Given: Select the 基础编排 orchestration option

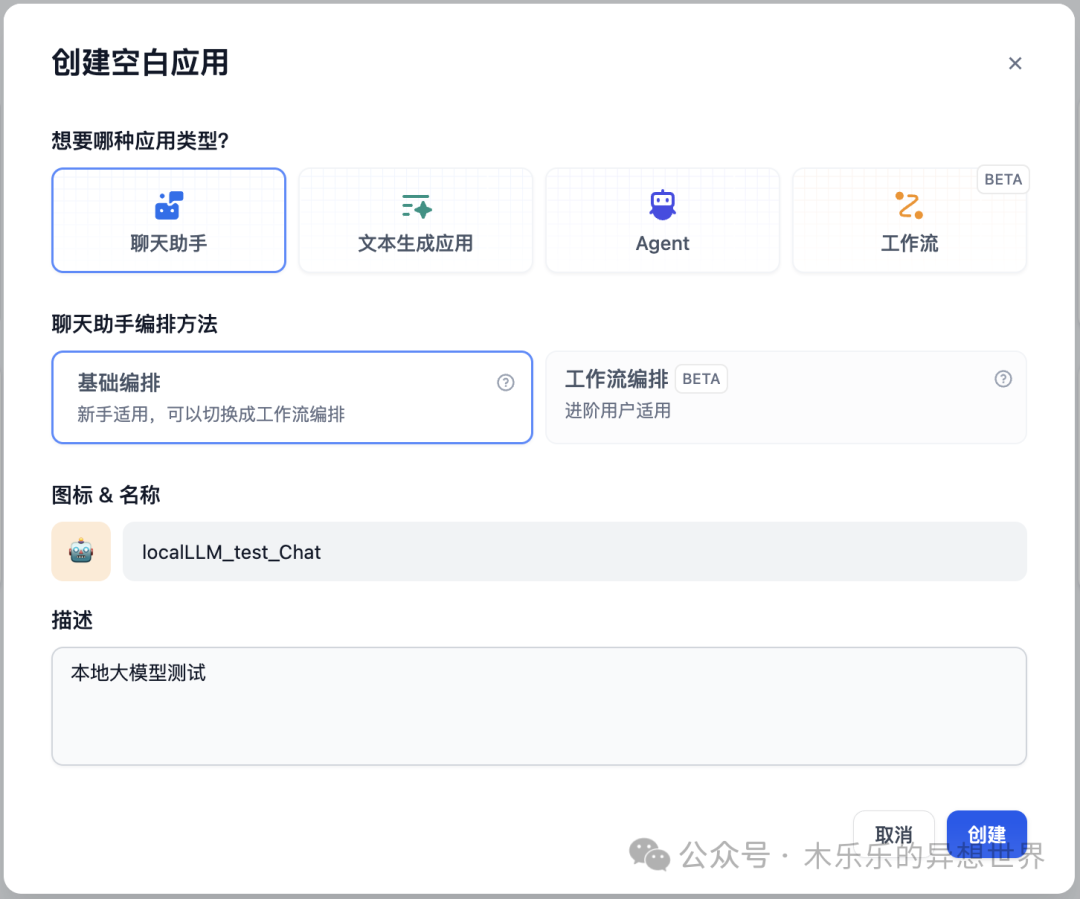Looking at the screenshot, I should click(291, 397).
